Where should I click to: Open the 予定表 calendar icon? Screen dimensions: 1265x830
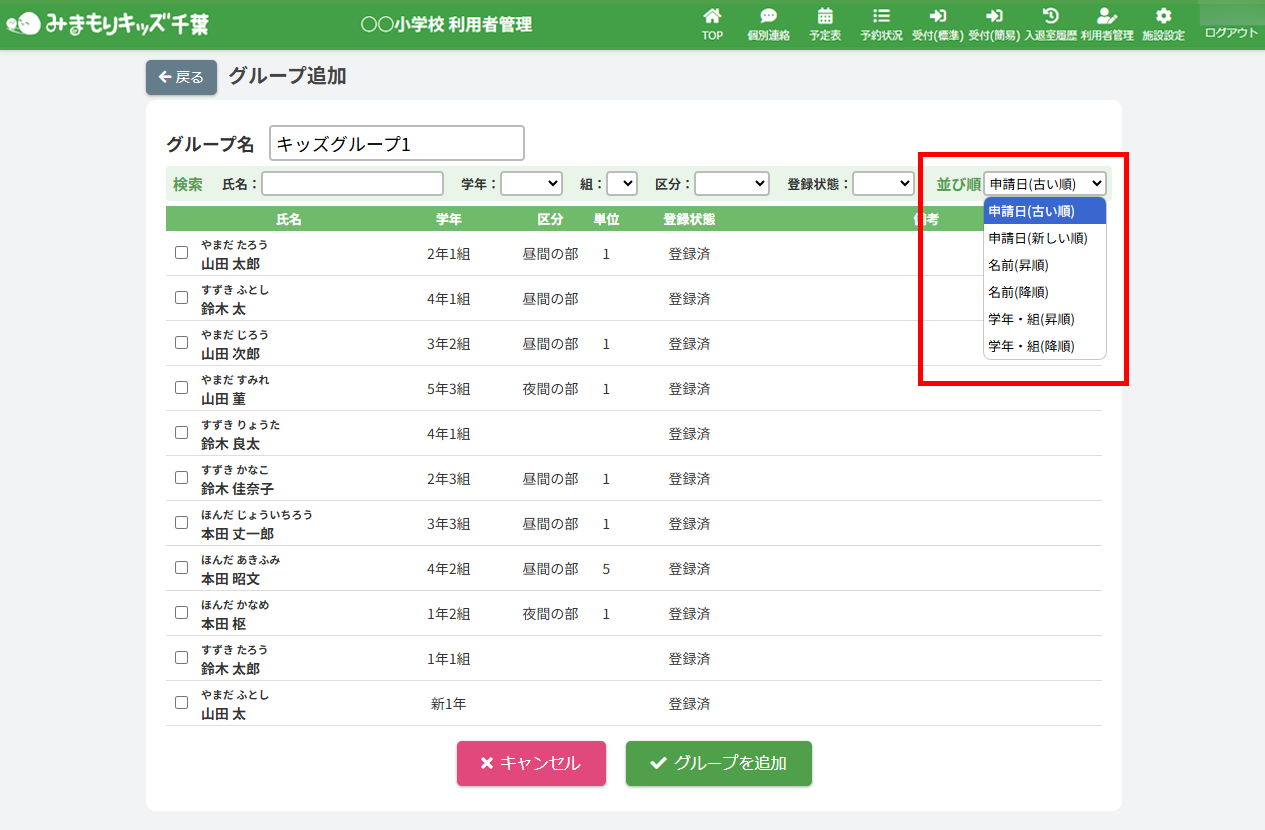point(825,16)
